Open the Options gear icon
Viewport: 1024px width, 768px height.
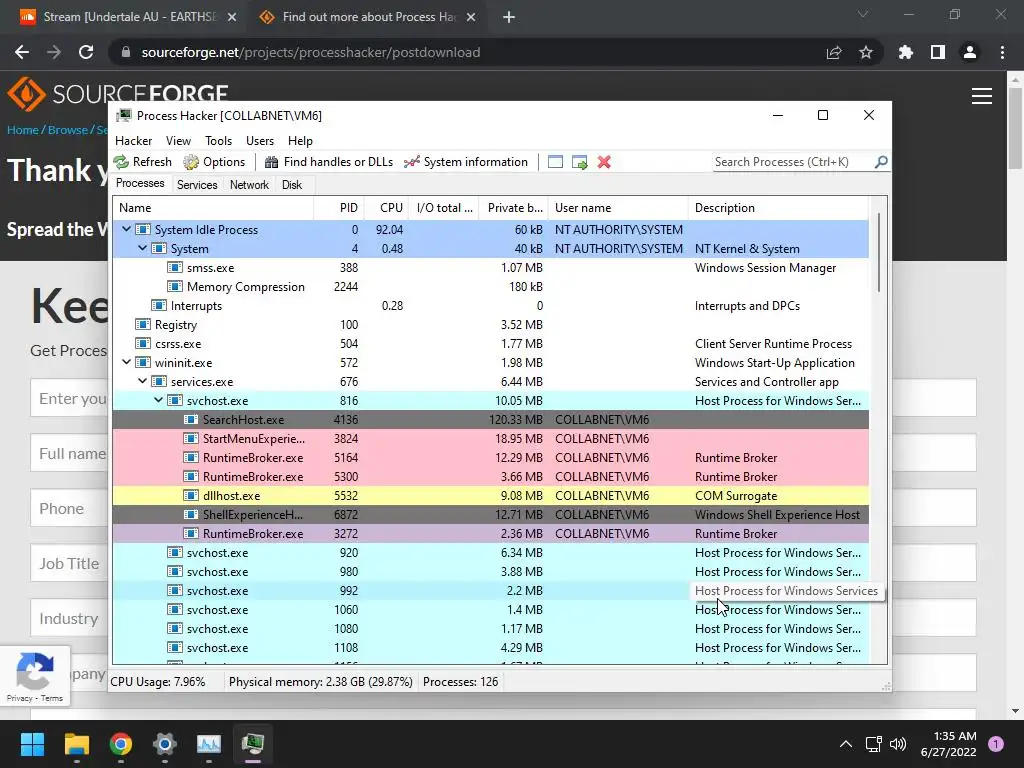(191, 162)
